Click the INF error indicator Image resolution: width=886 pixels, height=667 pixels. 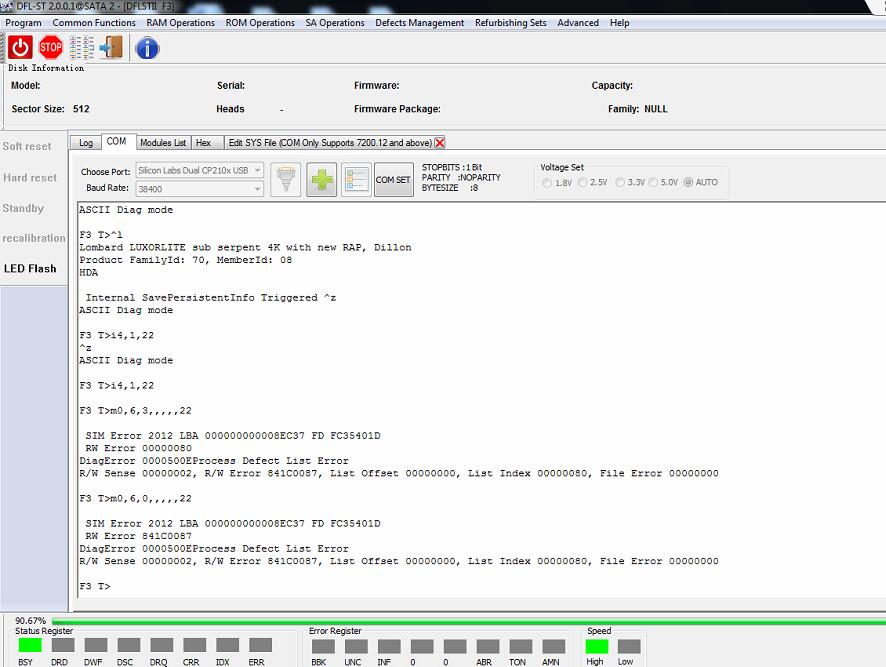(x=389, y=646)
